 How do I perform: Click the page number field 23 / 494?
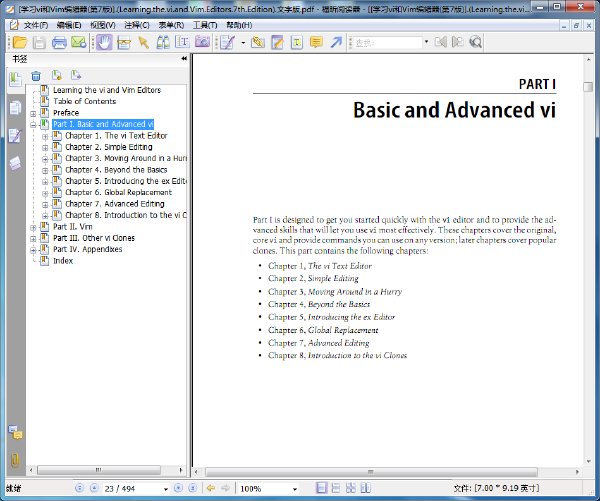tap(132, 489)
